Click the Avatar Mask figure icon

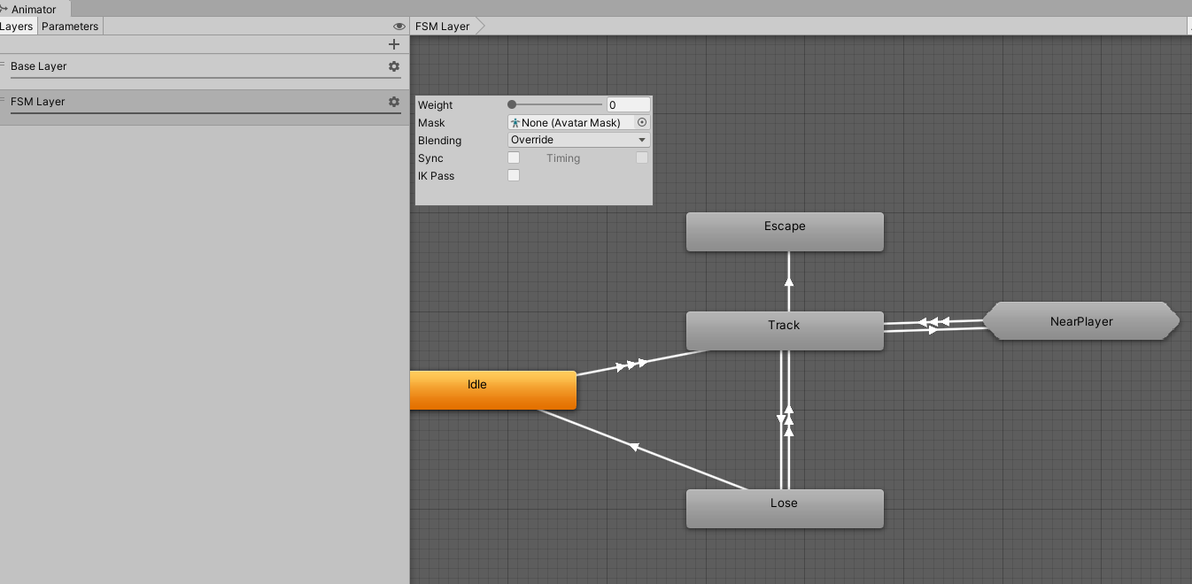pos(515,122)
